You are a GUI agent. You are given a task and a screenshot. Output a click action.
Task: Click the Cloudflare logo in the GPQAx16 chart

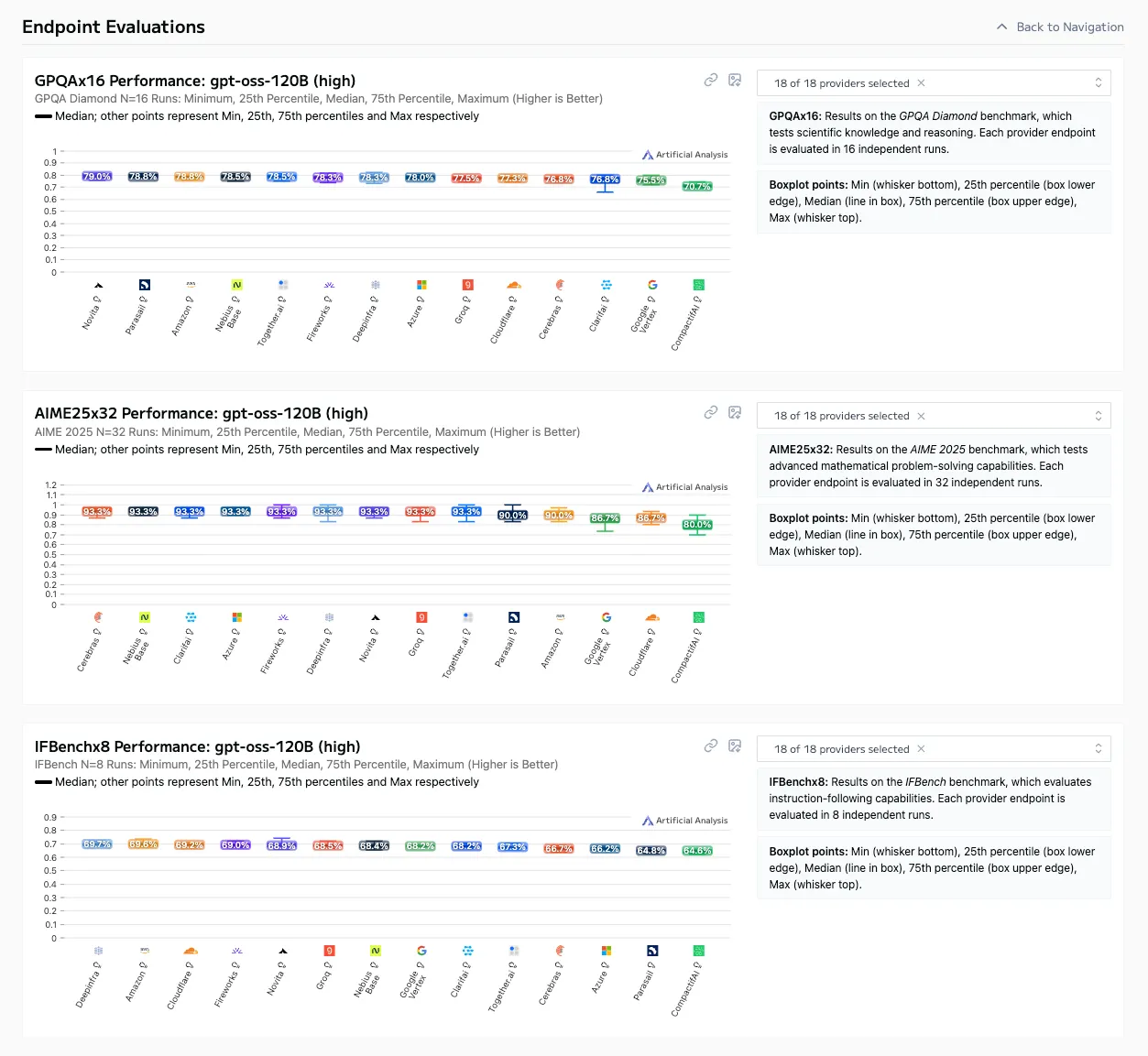[x=513, y=285]
